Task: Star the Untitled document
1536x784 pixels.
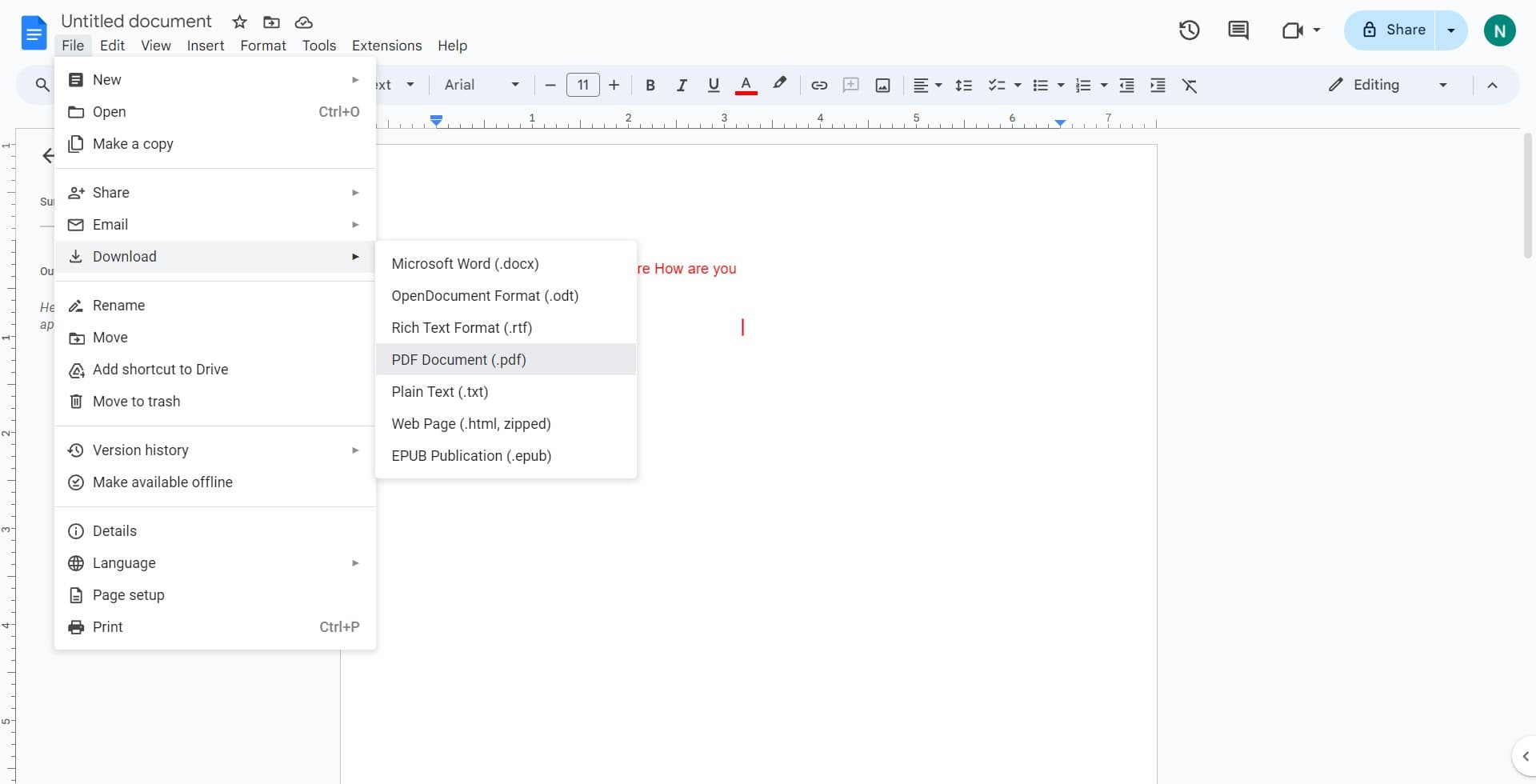Action: [x=239, y=22]
